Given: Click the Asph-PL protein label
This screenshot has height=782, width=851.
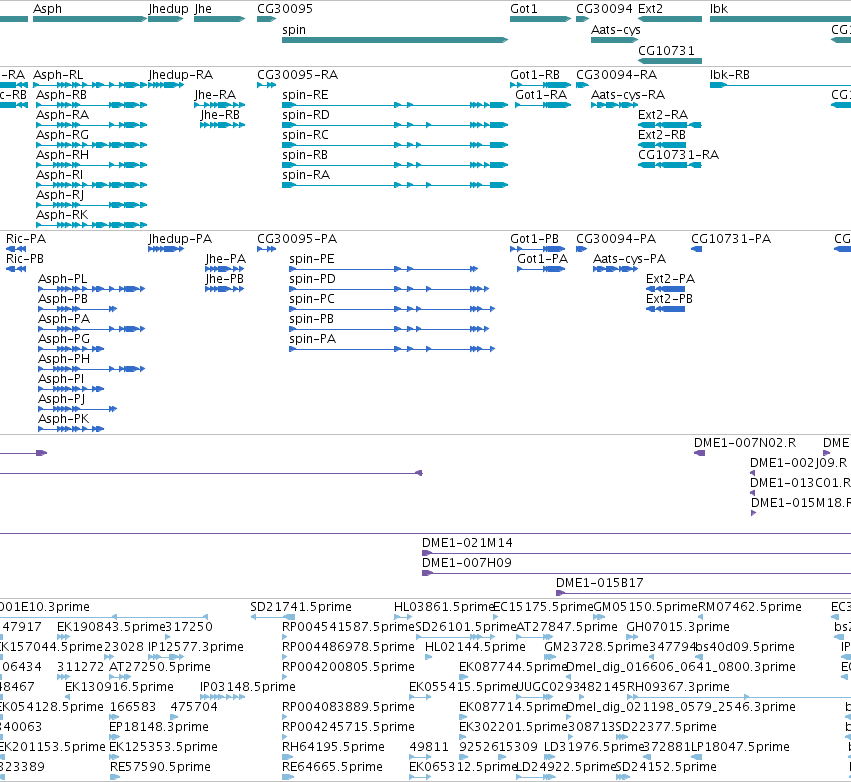Looking at the screenshot, I should 62,279.
